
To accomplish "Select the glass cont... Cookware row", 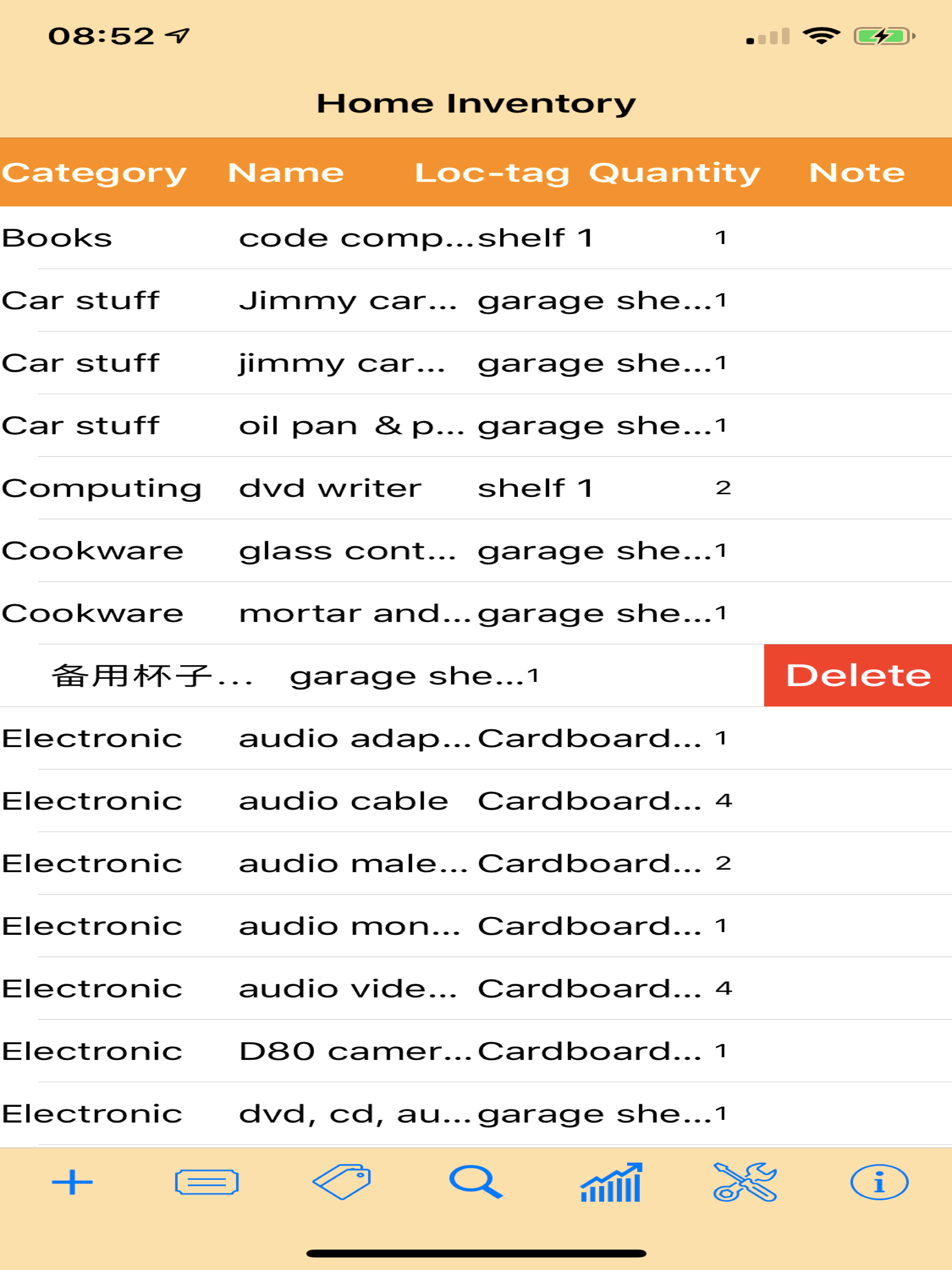I will 476,550.
